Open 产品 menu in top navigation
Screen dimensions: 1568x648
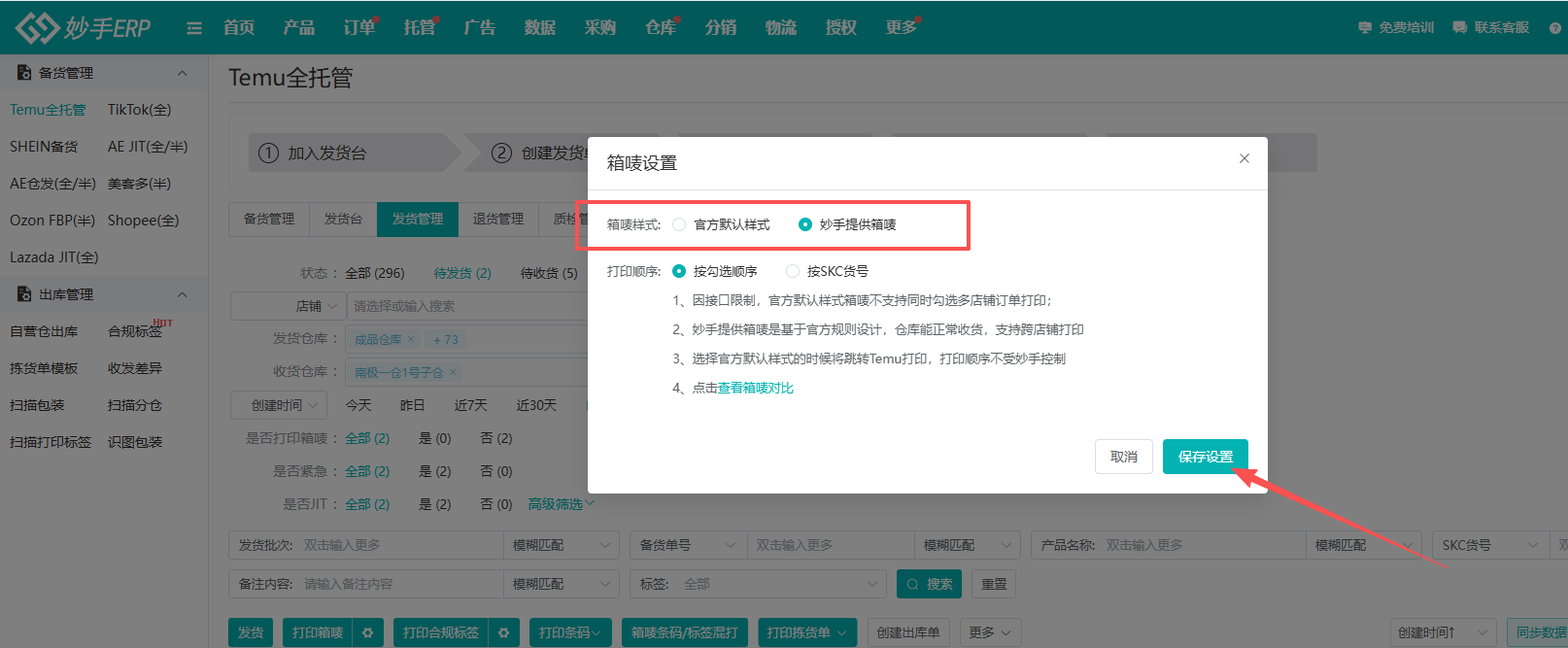click(299, 27)
